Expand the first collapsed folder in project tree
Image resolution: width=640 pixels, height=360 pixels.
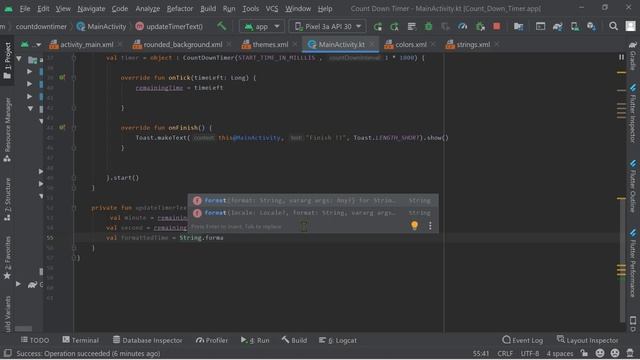click(29, 71)
